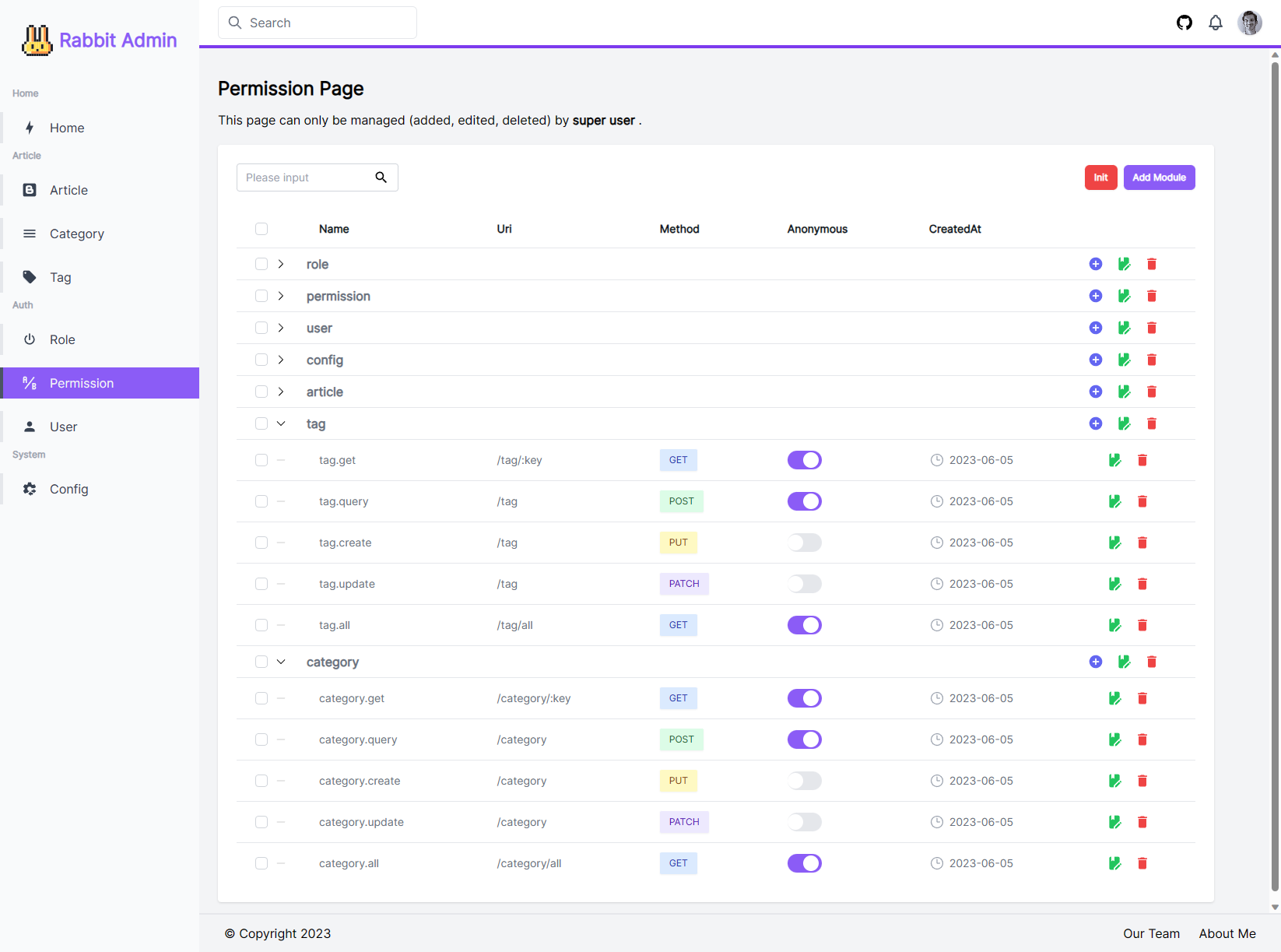Open the Our Team footer link

1151,933
